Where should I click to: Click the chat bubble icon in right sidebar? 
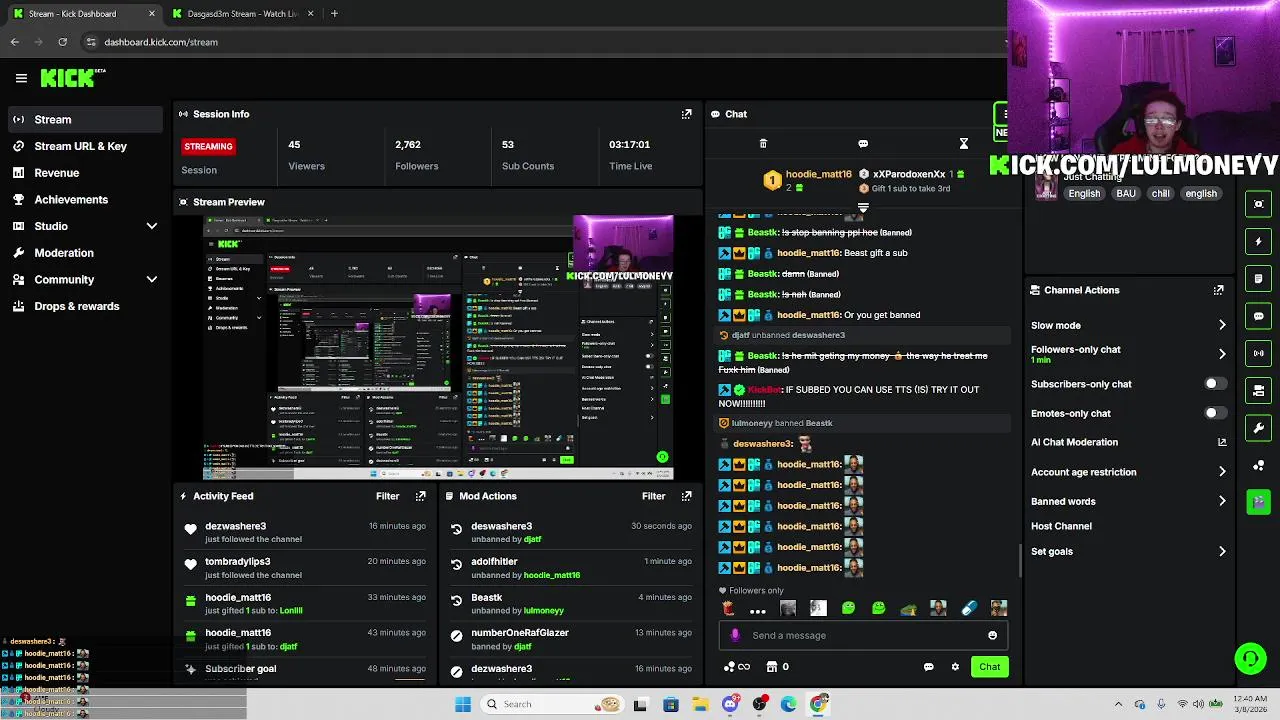(x=1258, y=316)
